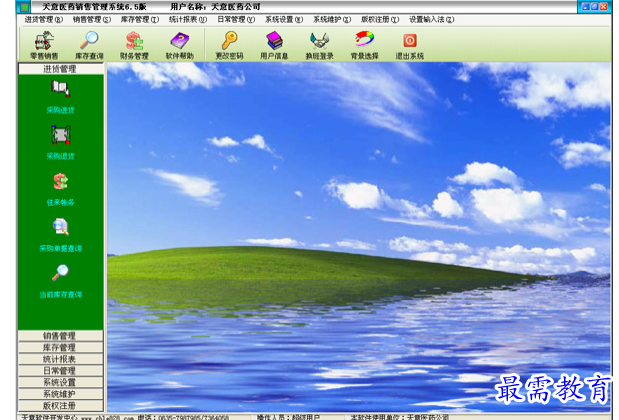Open the 销售管理 menu

point(92,19)
